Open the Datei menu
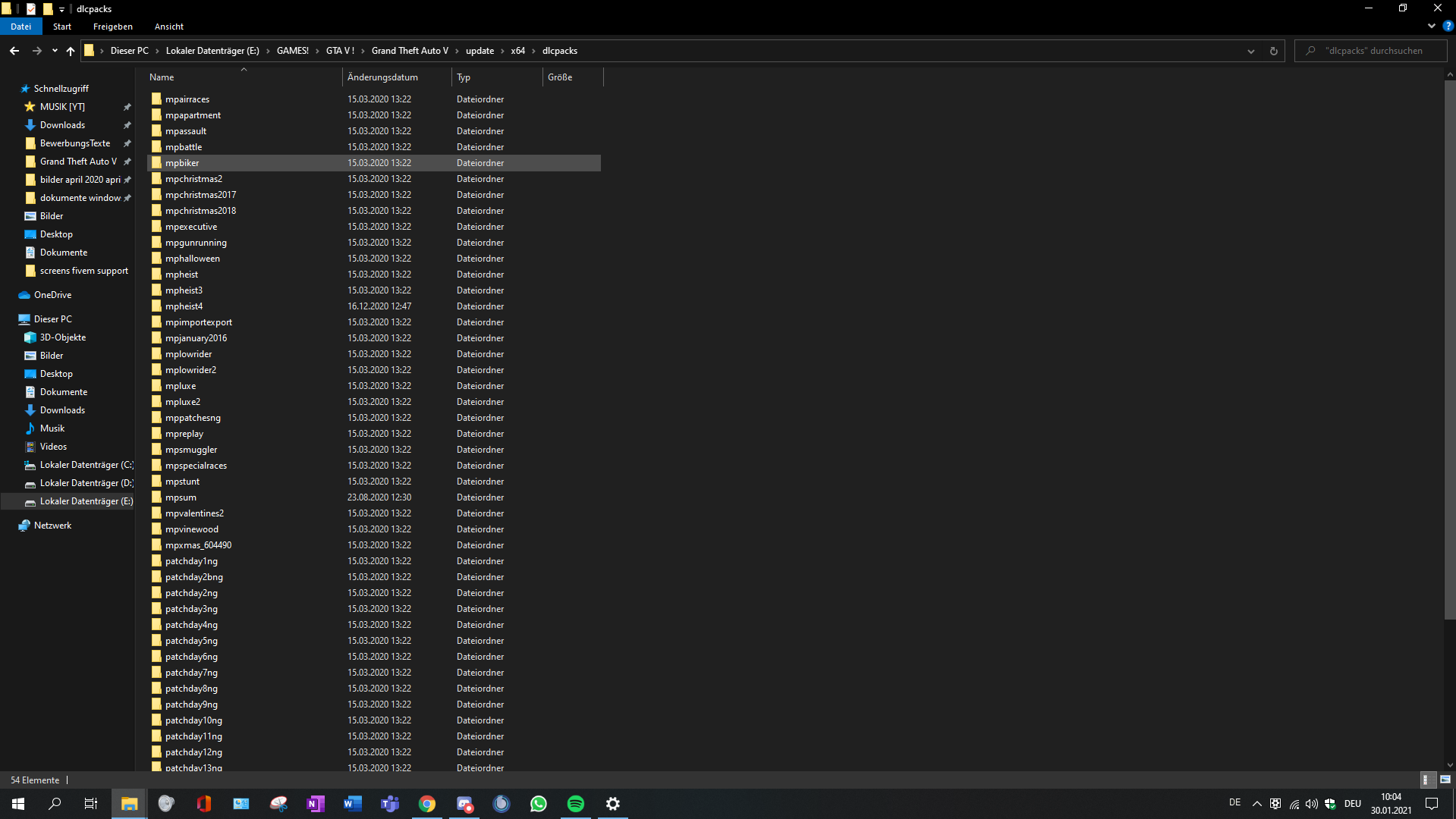 pyautogui.click(x=21, y=27)
